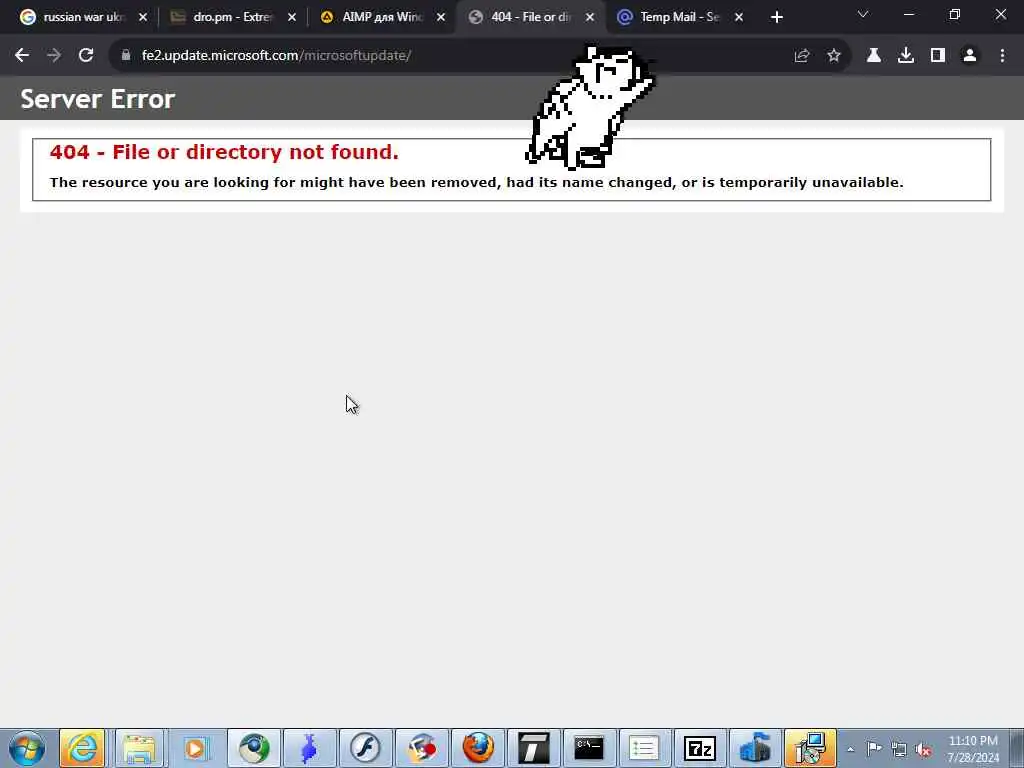
Task: View site info lock icon
Action: tap(126, 56)
